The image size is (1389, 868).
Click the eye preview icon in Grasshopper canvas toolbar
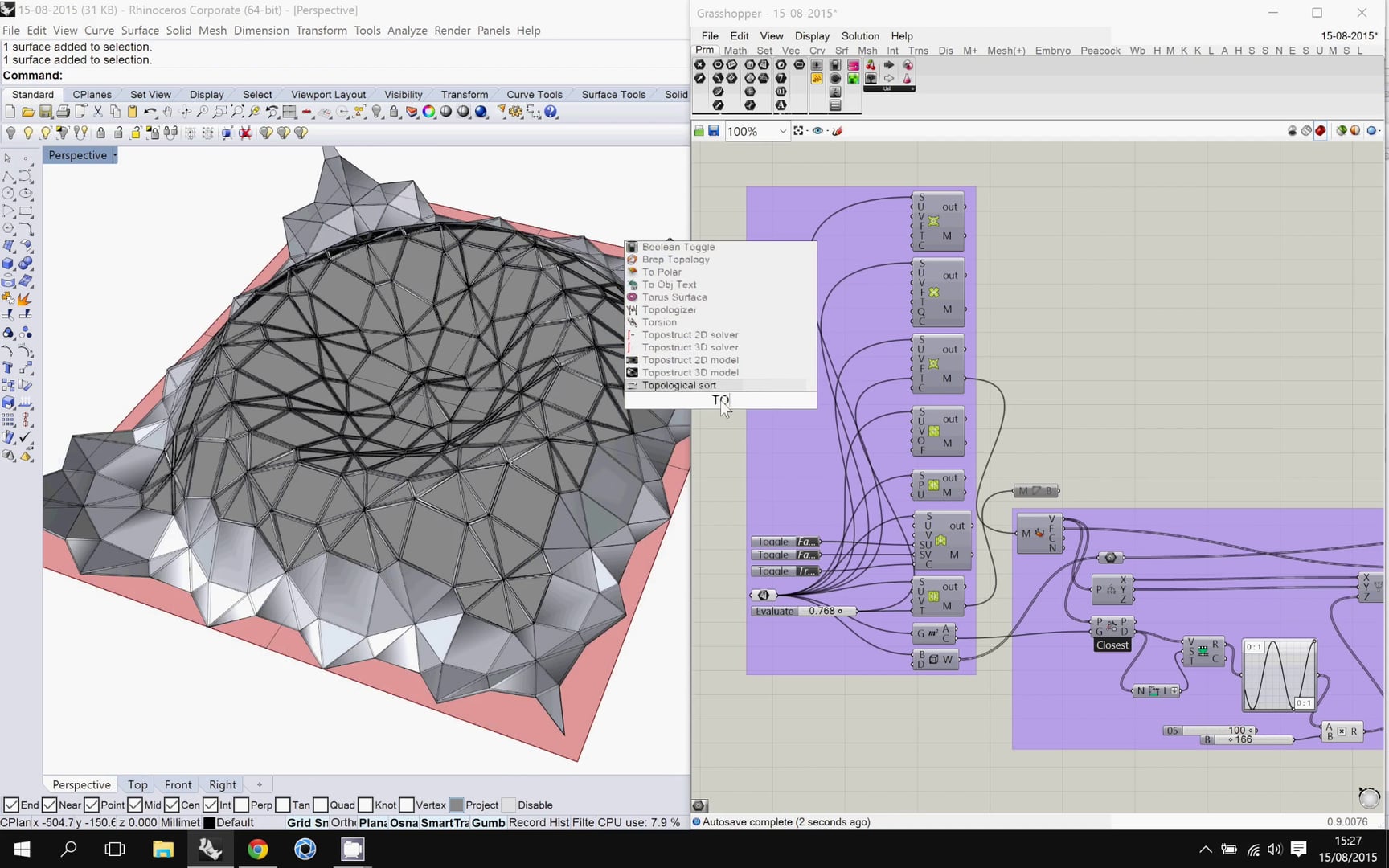[x=817, y=131]
